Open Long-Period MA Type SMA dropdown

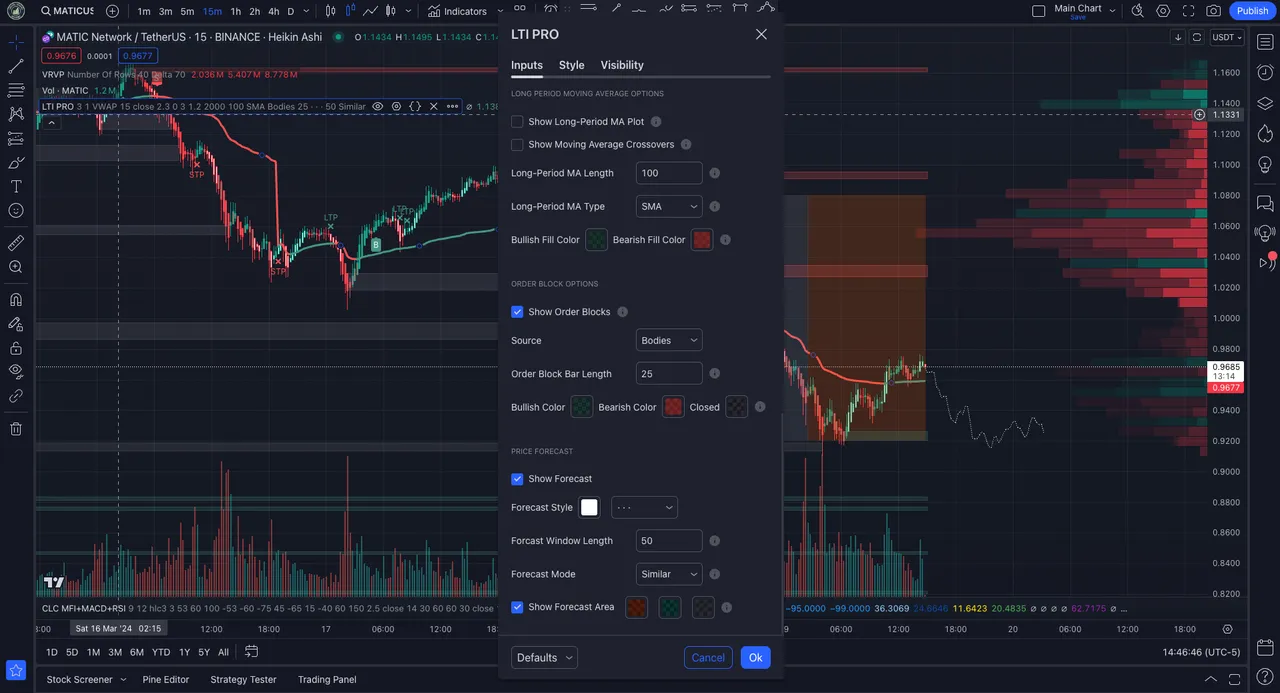(x=669, y=206)
